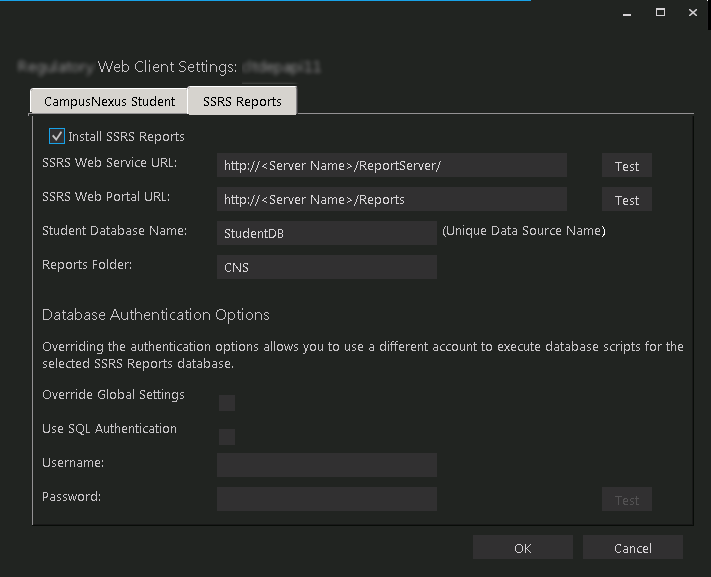Switch to the CampusNexus Student tab
Viewport: 711px width, 577px height.
(x=109, y=101)
